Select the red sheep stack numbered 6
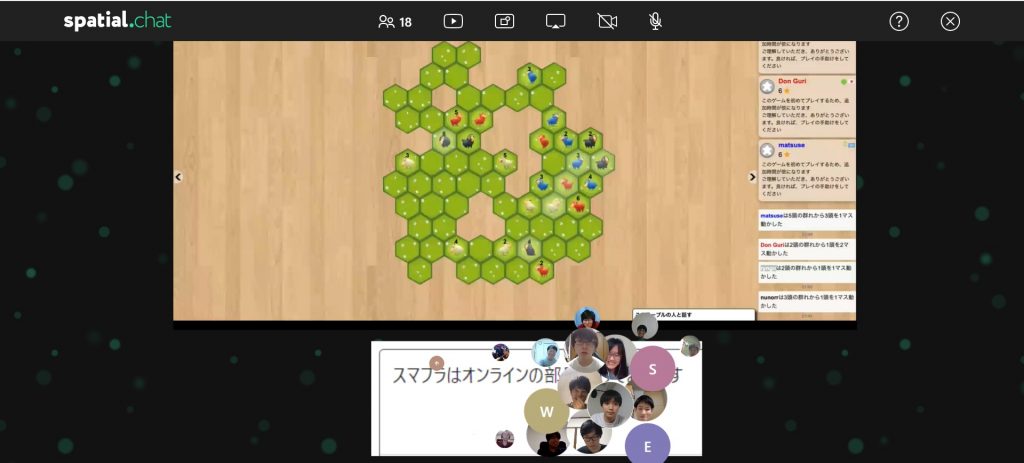 coord(578,206)
